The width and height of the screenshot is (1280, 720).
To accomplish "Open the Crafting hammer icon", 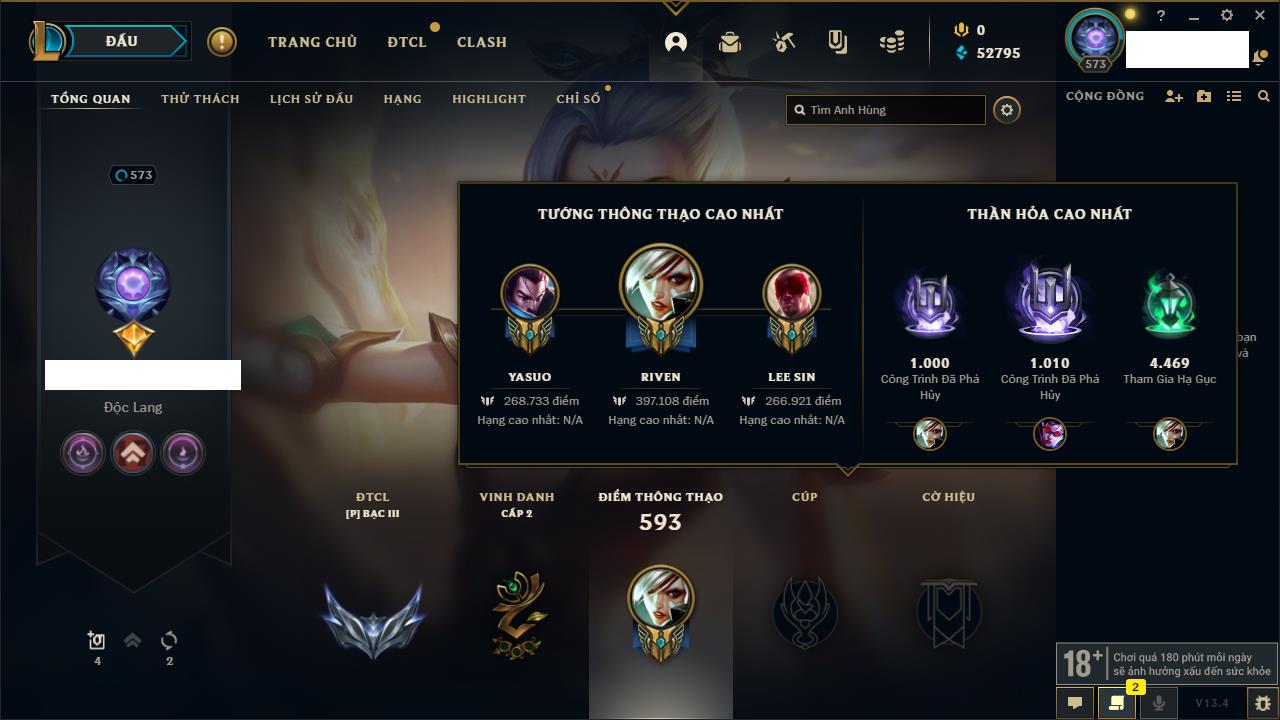I will coord(784,42).
